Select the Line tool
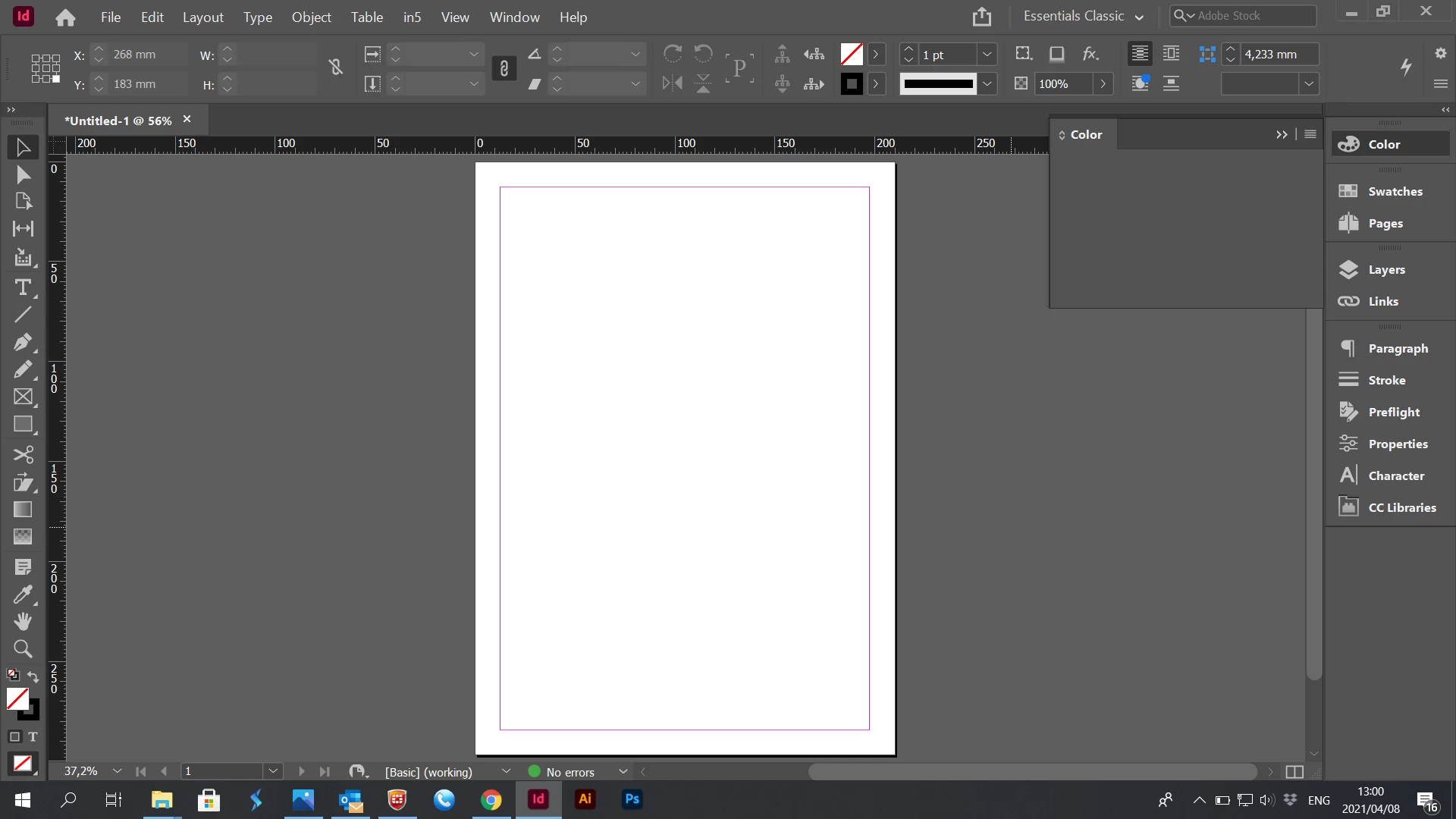This screenshot has width=1456, height=819. click(x=23, y=314)
